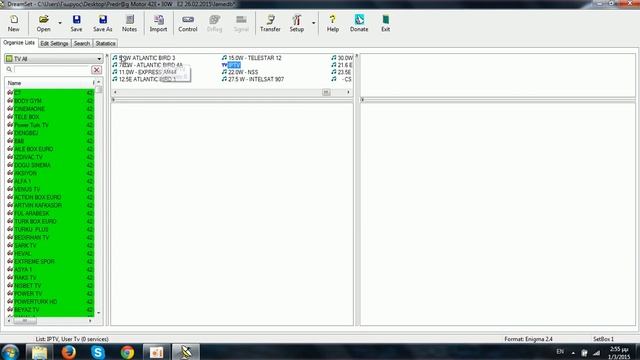Expand the Open button dropdown arrow
This screenshot has width=640, height=360.
[x=60, y=23]
